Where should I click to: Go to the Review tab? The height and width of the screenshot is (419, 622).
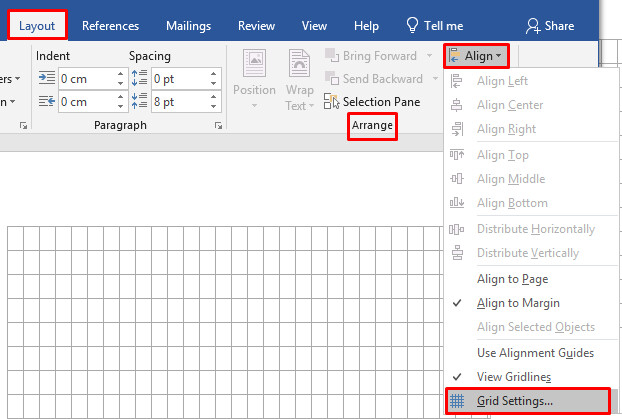click(x=256, y=26)
